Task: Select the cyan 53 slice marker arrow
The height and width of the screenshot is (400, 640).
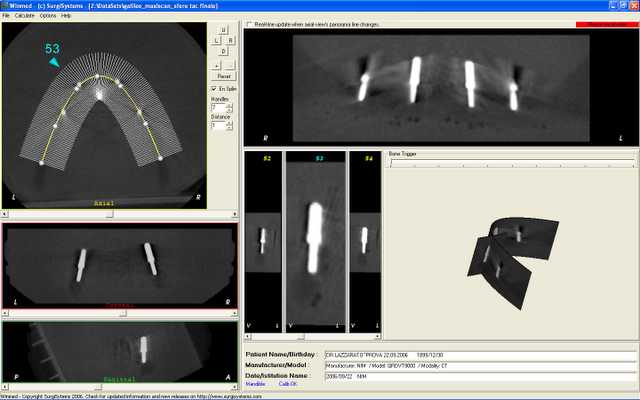Action: coord(54,62)
